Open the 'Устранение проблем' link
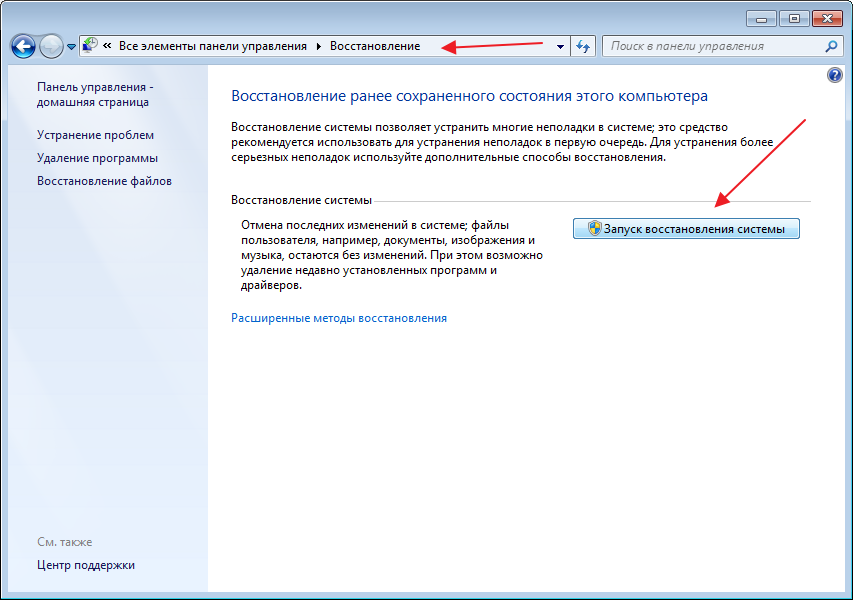The width and height of the screenshot is (853, 600). [x=96, y=135]
